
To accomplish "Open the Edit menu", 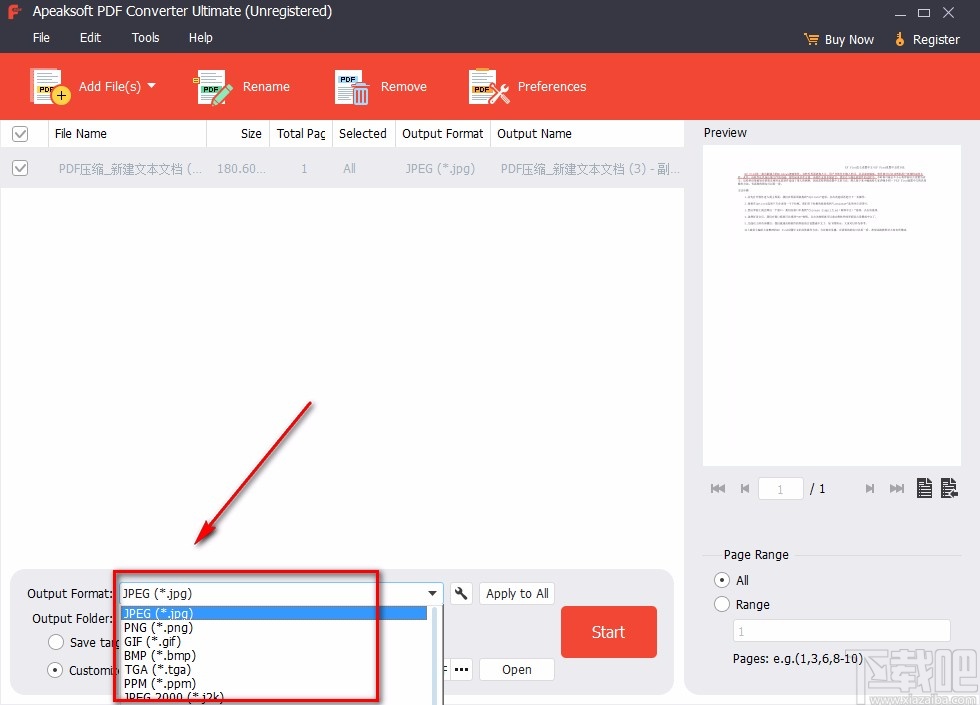I will pos(90,37).
